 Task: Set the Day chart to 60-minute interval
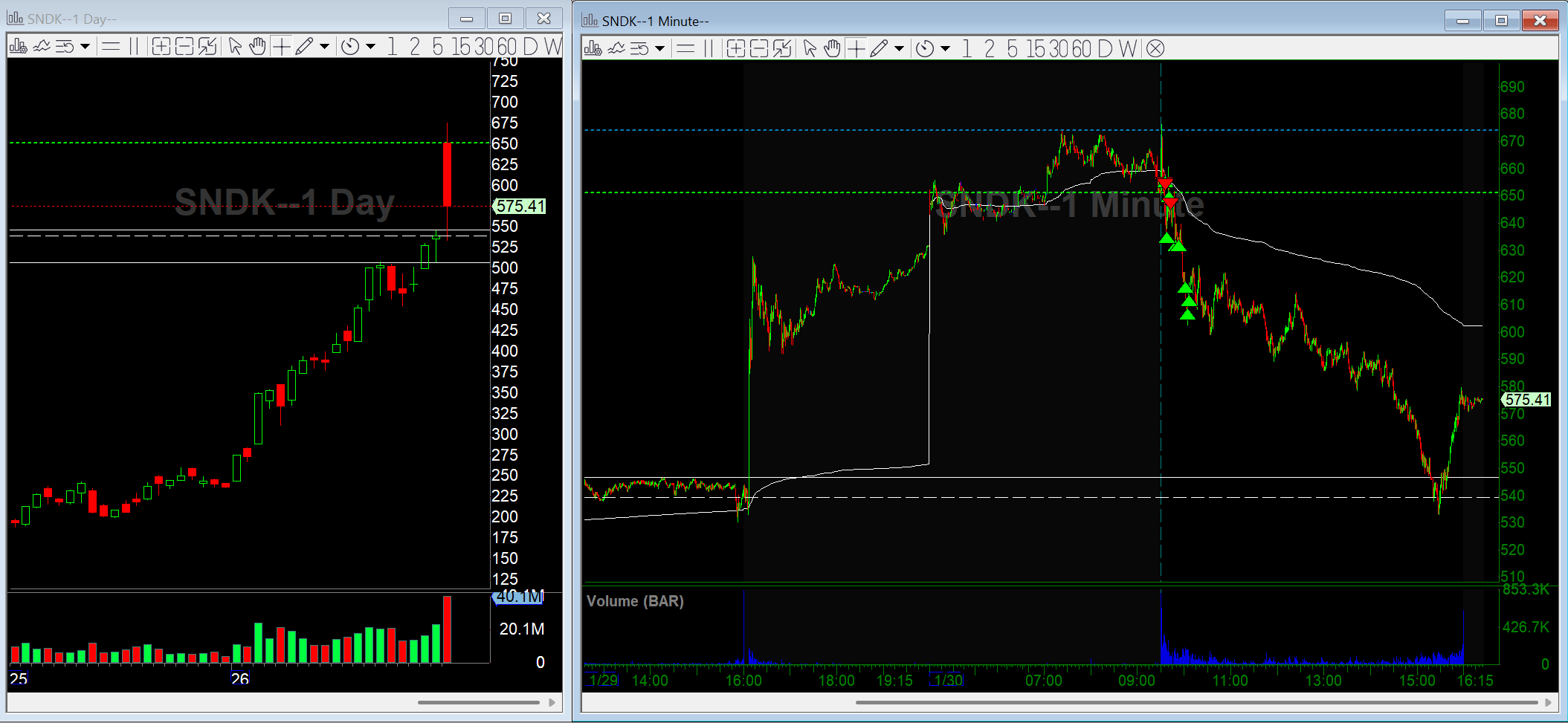pyautogui.click(x=507, y=47)
